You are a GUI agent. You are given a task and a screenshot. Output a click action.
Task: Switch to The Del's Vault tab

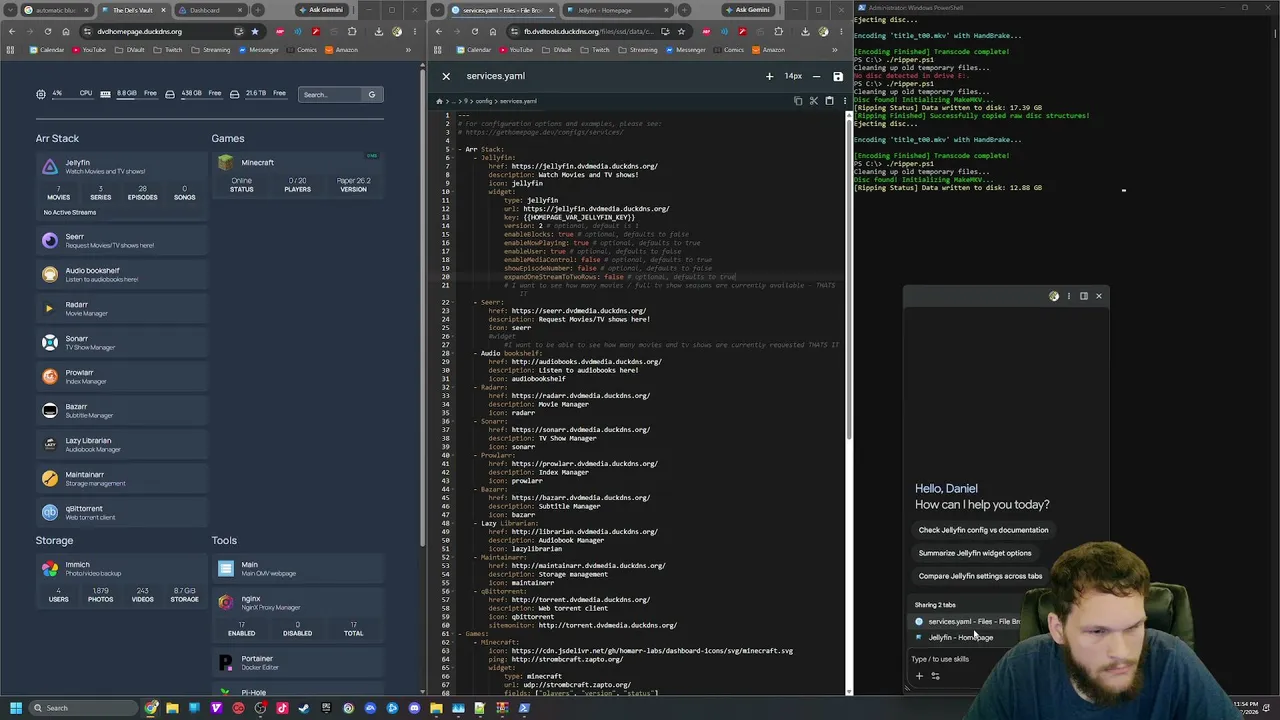tap(135, 10)
